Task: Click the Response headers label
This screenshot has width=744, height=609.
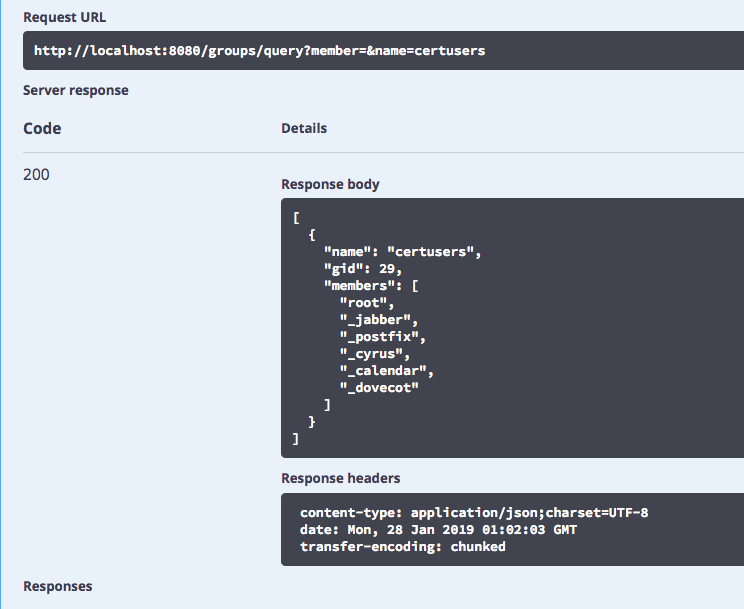Action: pos(341,478)
